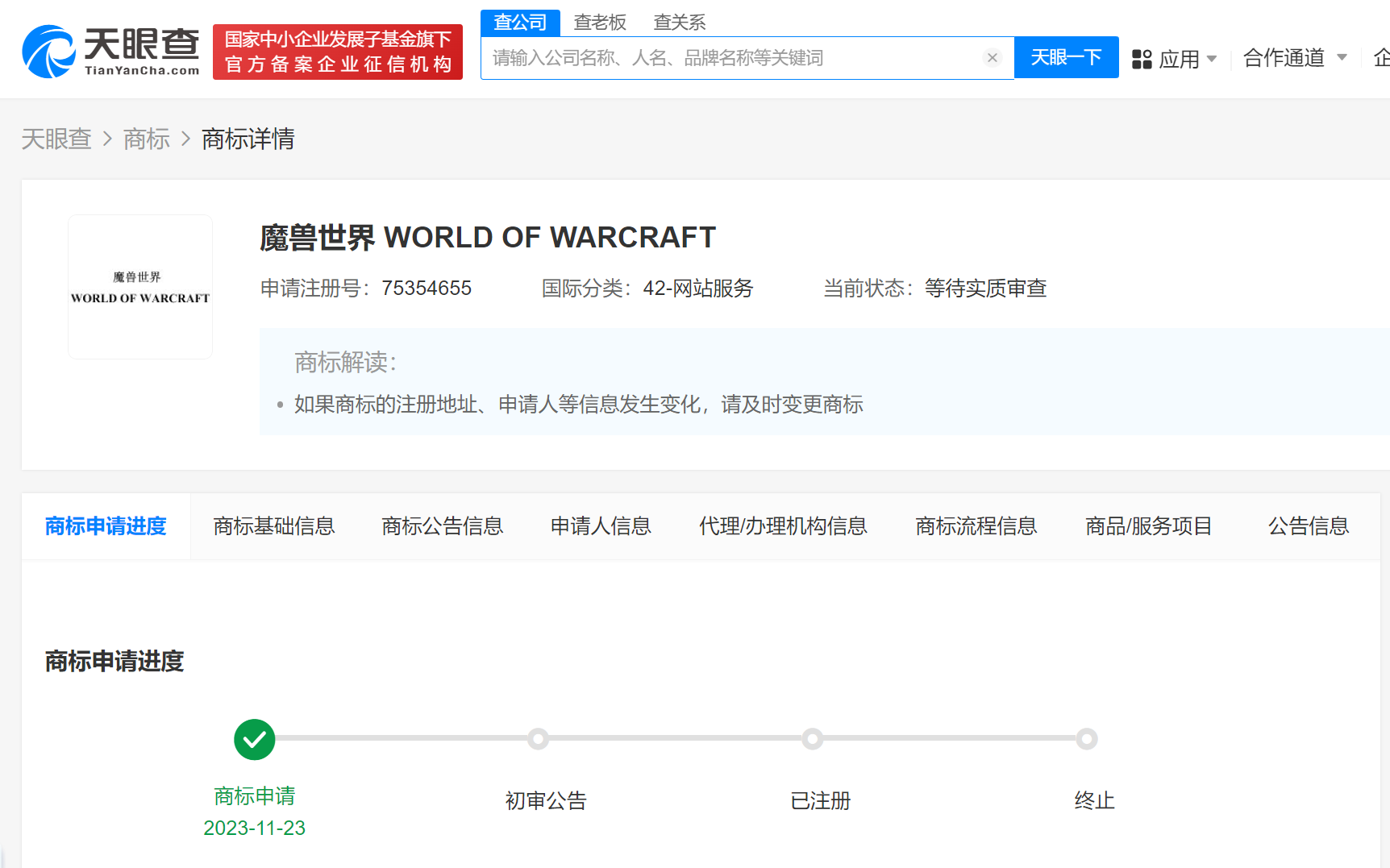This screenshot has height=868, width=1390.
Task: Select the 42-网站服务 classification text
Action: (x=698, y=288)
